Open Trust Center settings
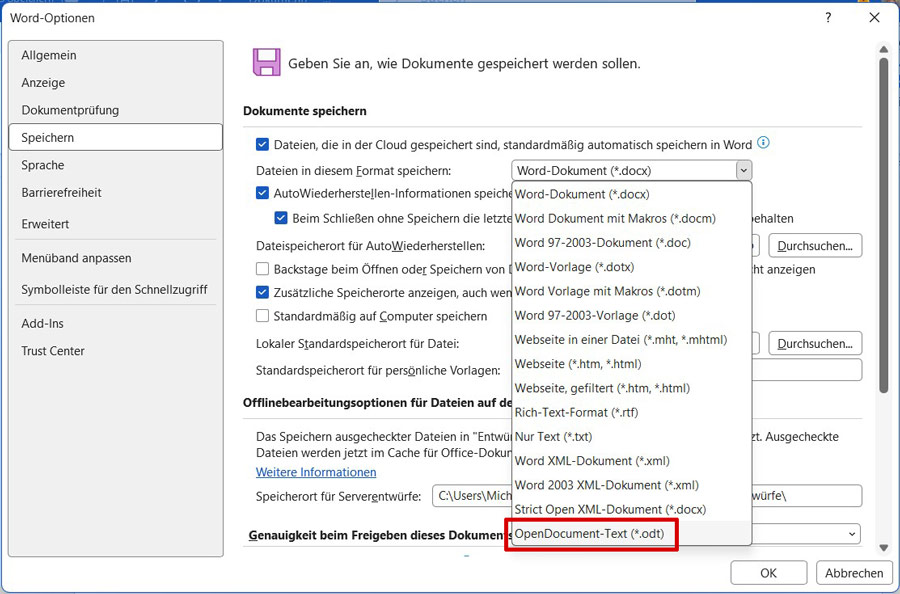This screenshot has width=900, height=594. [115, 351]
